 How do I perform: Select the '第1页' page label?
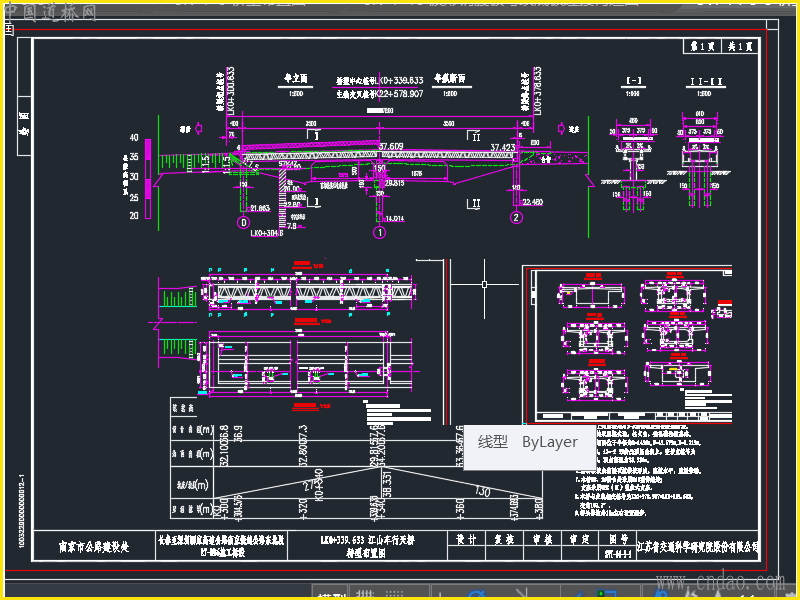pyautogui.click(x=702, y=46)
